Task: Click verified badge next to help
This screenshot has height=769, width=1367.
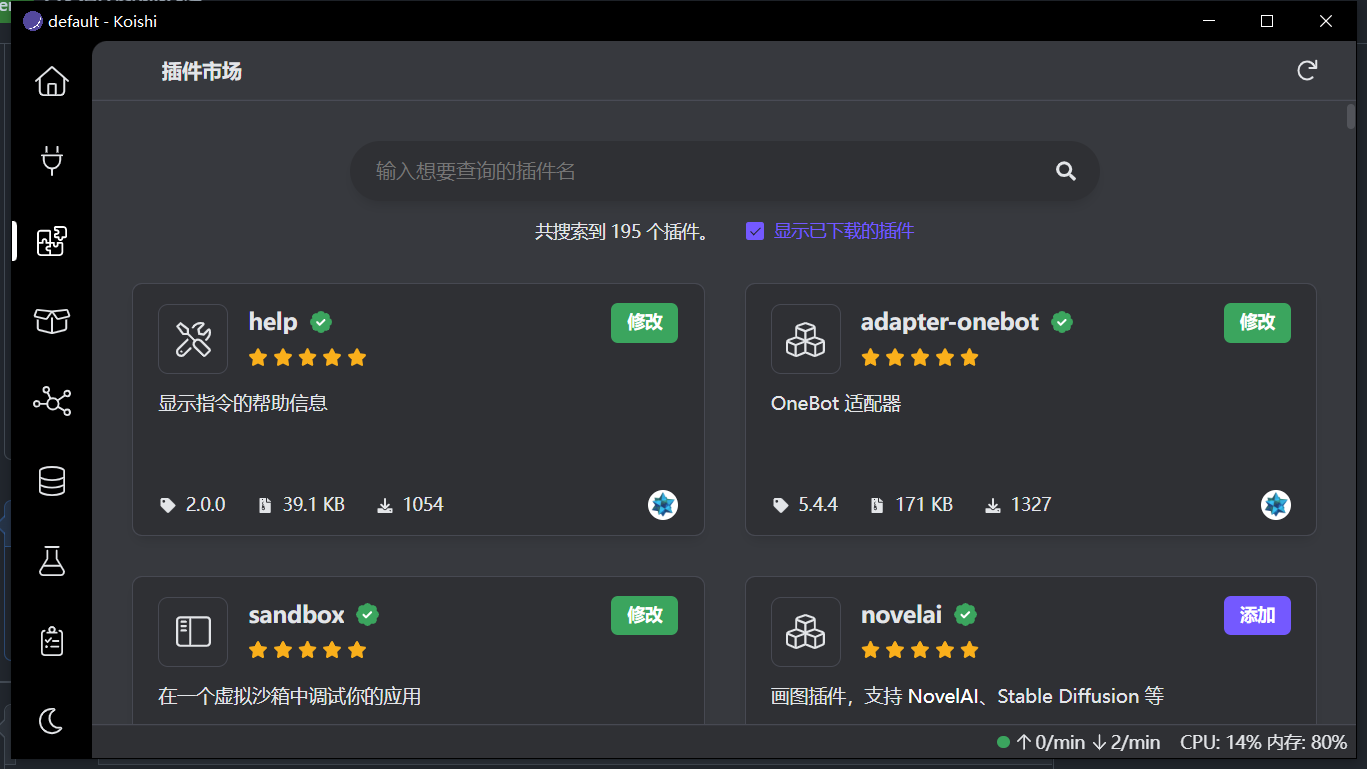Action: coord(321,322)
